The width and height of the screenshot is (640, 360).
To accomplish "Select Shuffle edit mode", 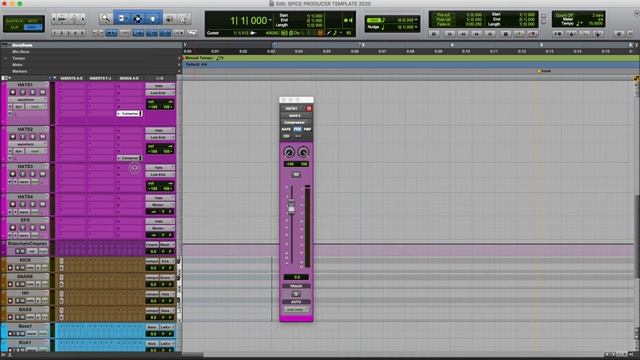I will (14, 20).
